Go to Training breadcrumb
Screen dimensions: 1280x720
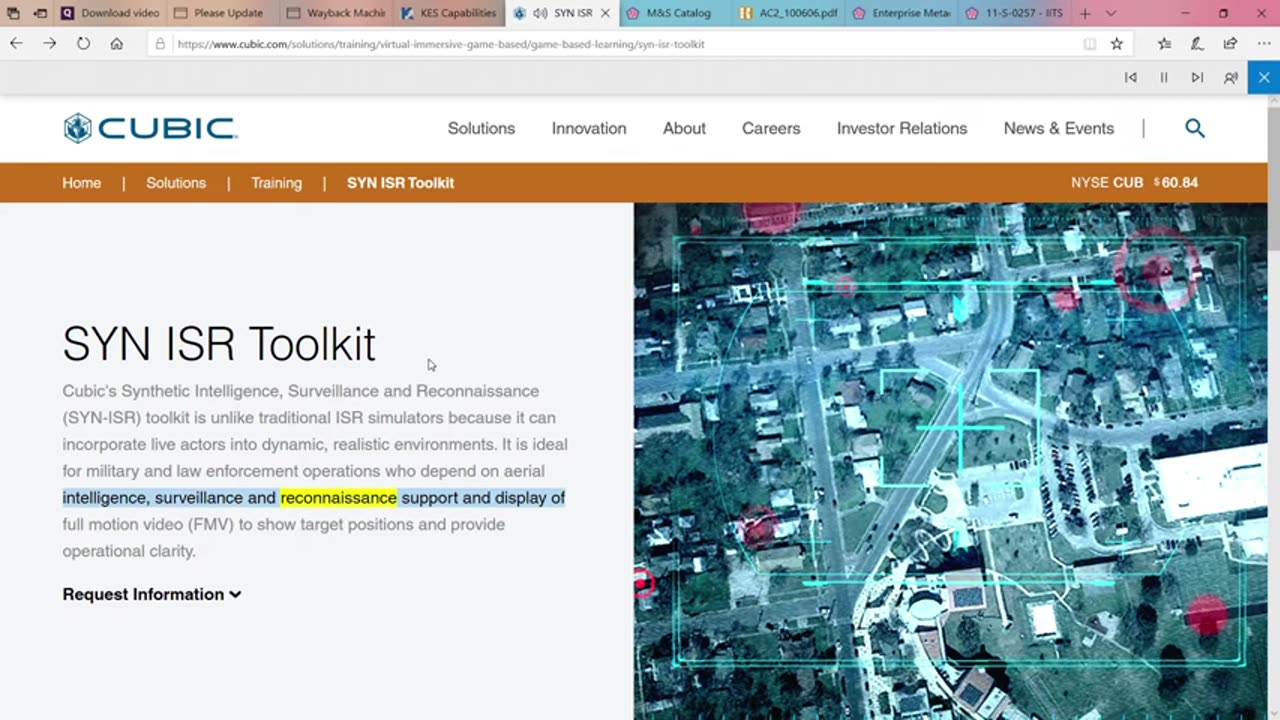pos(276,183)
